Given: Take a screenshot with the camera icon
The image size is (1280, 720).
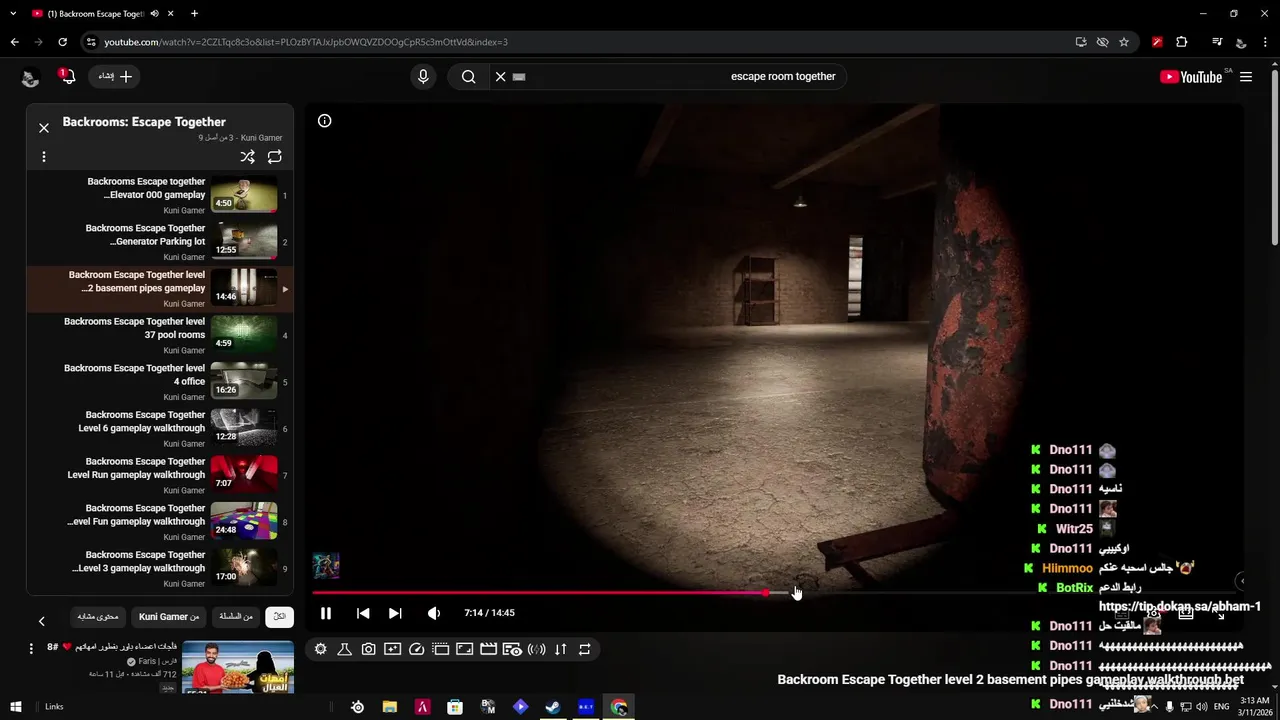Looking at the screenshot, I should tap(369, 649).
